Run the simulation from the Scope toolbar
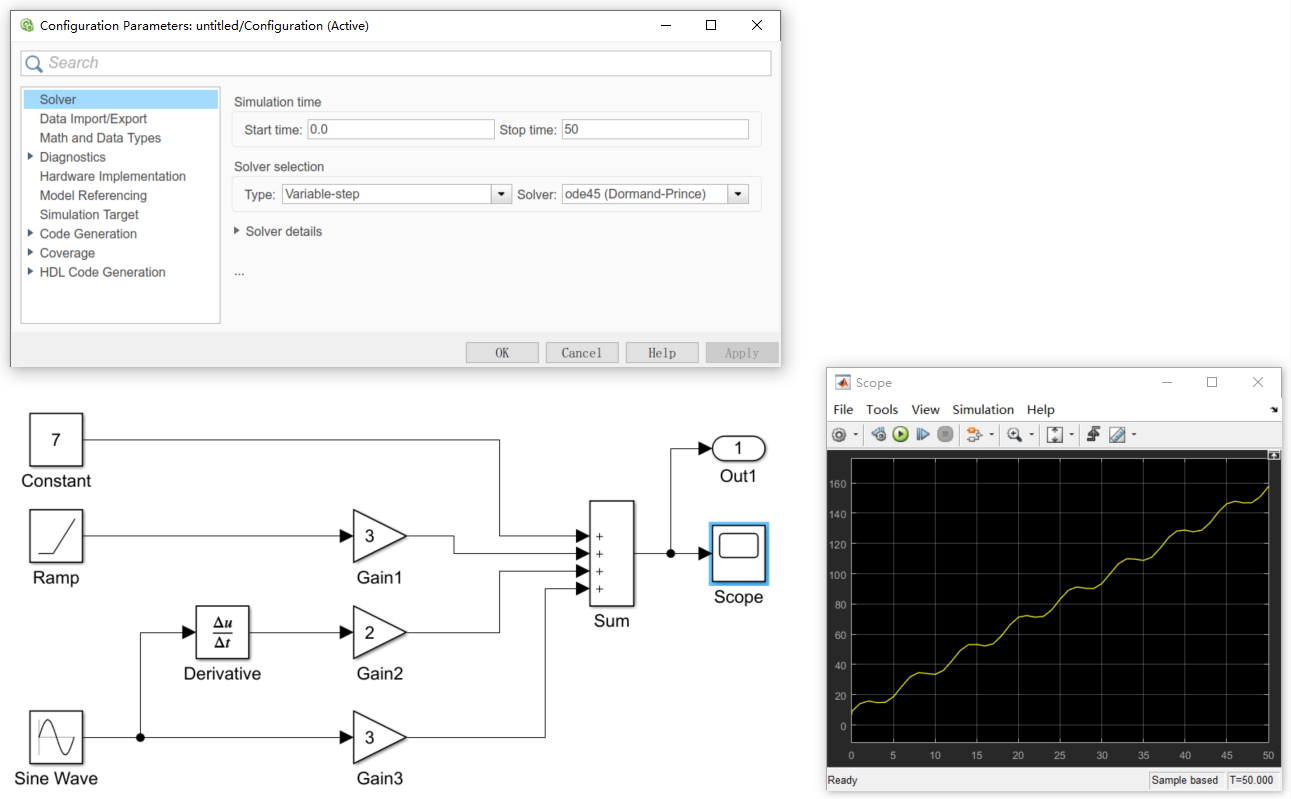Screen dimensions: 1291x799 tap(900, 434)
